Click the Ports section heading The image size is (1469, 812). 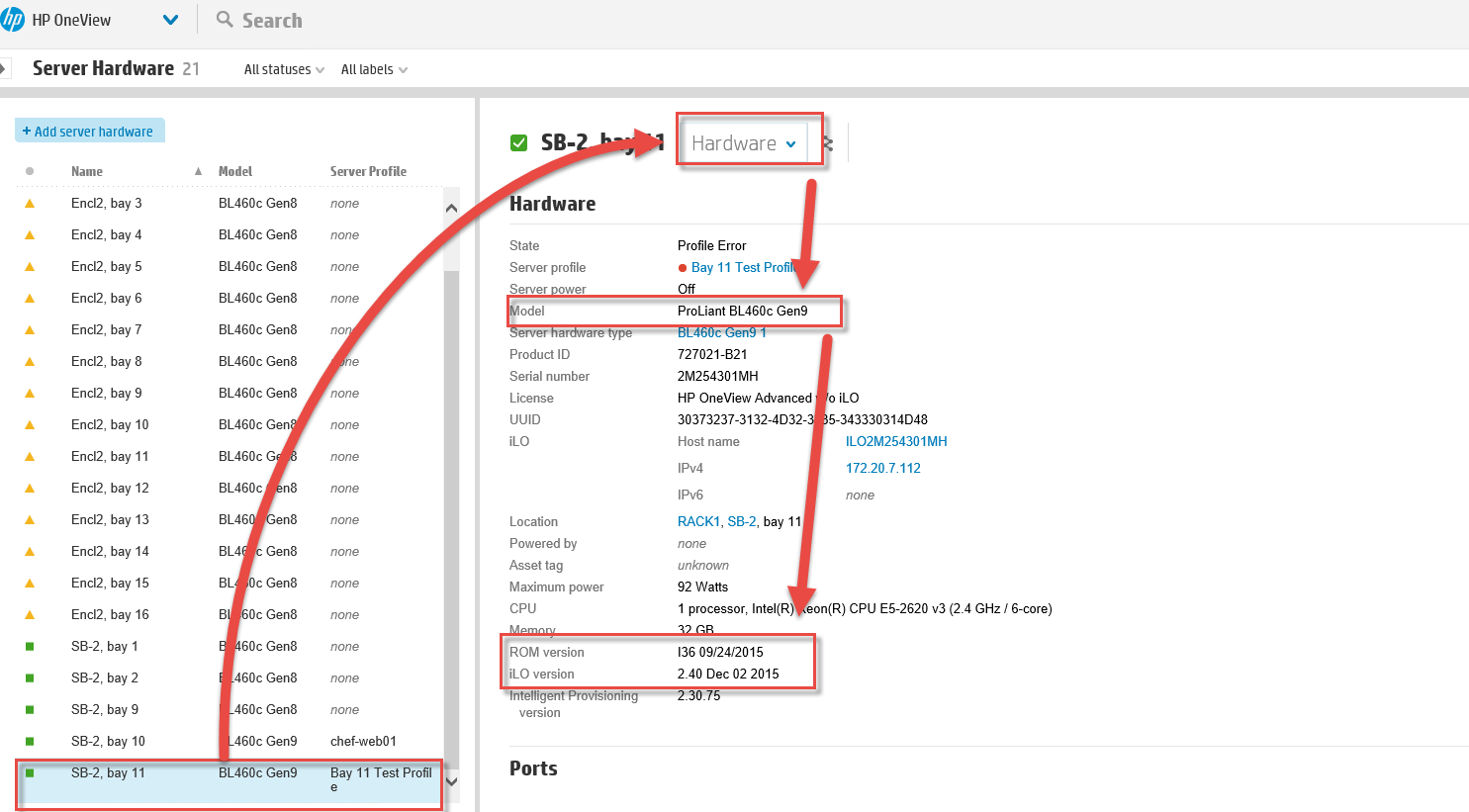(x=533, y=768)
